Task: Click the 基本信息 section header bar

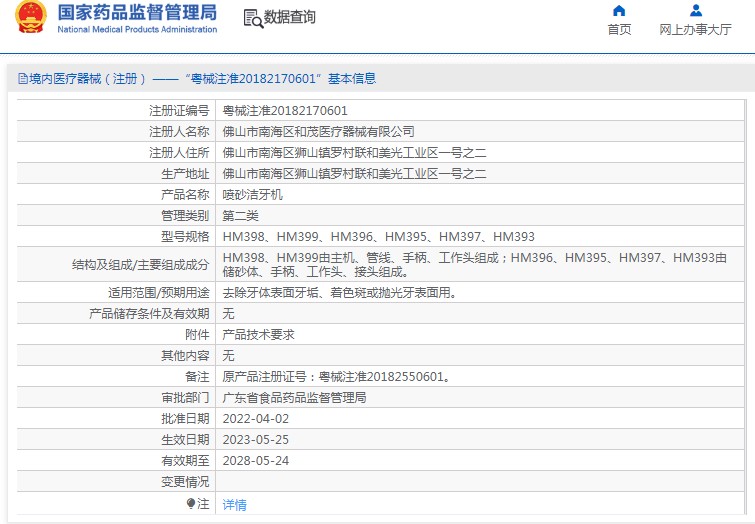Action: click(377, 79)
